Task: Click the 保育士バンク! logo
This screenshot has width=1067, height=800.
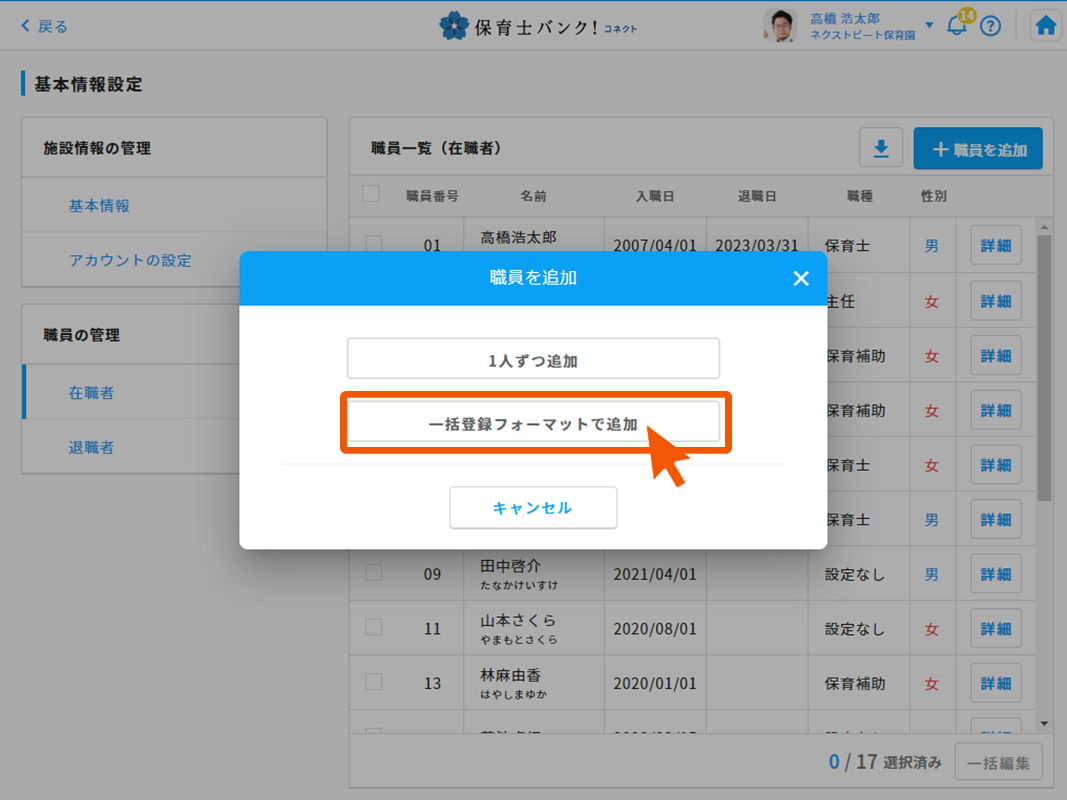Action: click(x=537, y=26)
